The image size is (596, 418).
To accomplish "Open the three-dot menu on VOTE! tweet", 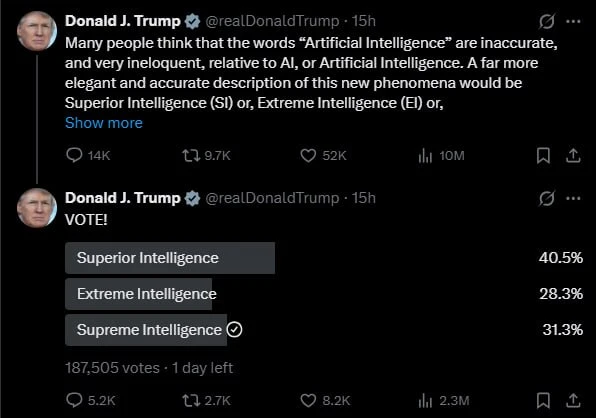I will click(x=573, y=198).
